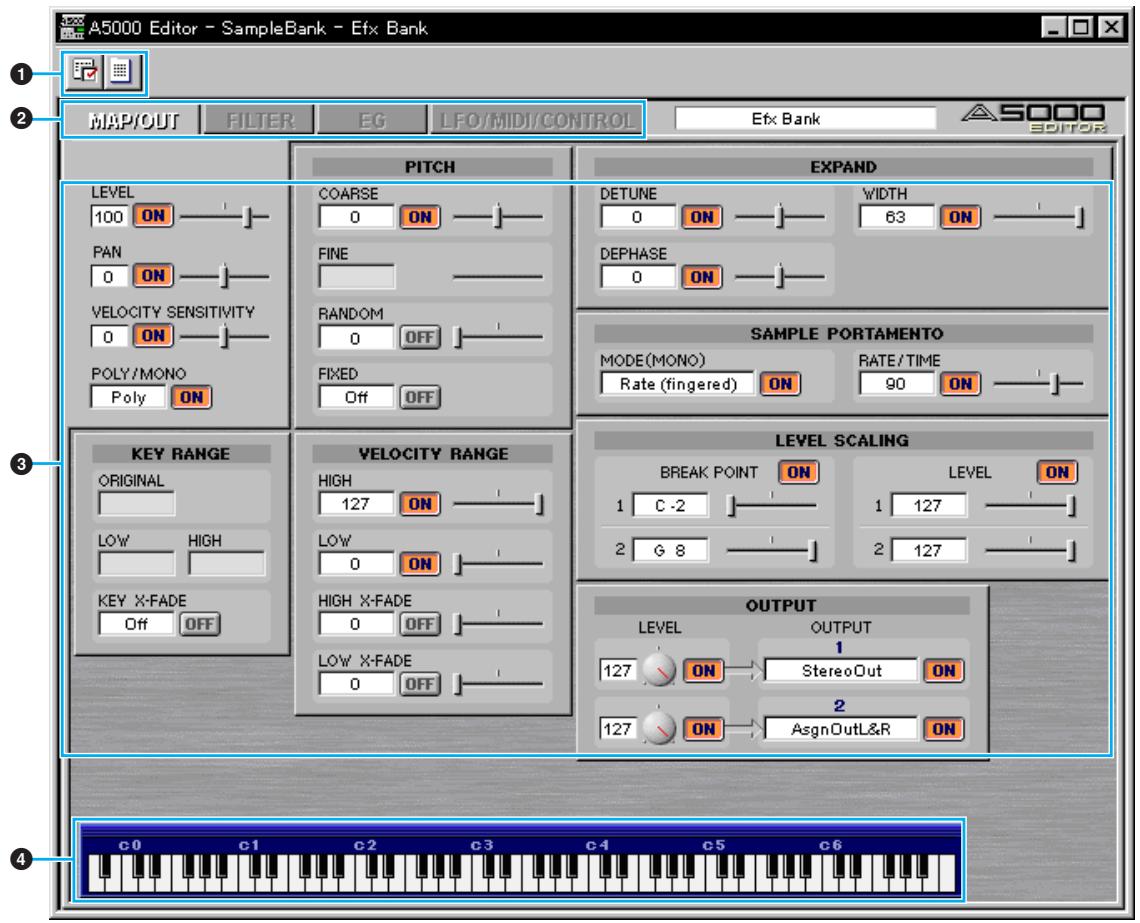Enable the KEY X-FADE OFF button
The height and width of the screenshot is (923, 1140).
tap(199, 624)
